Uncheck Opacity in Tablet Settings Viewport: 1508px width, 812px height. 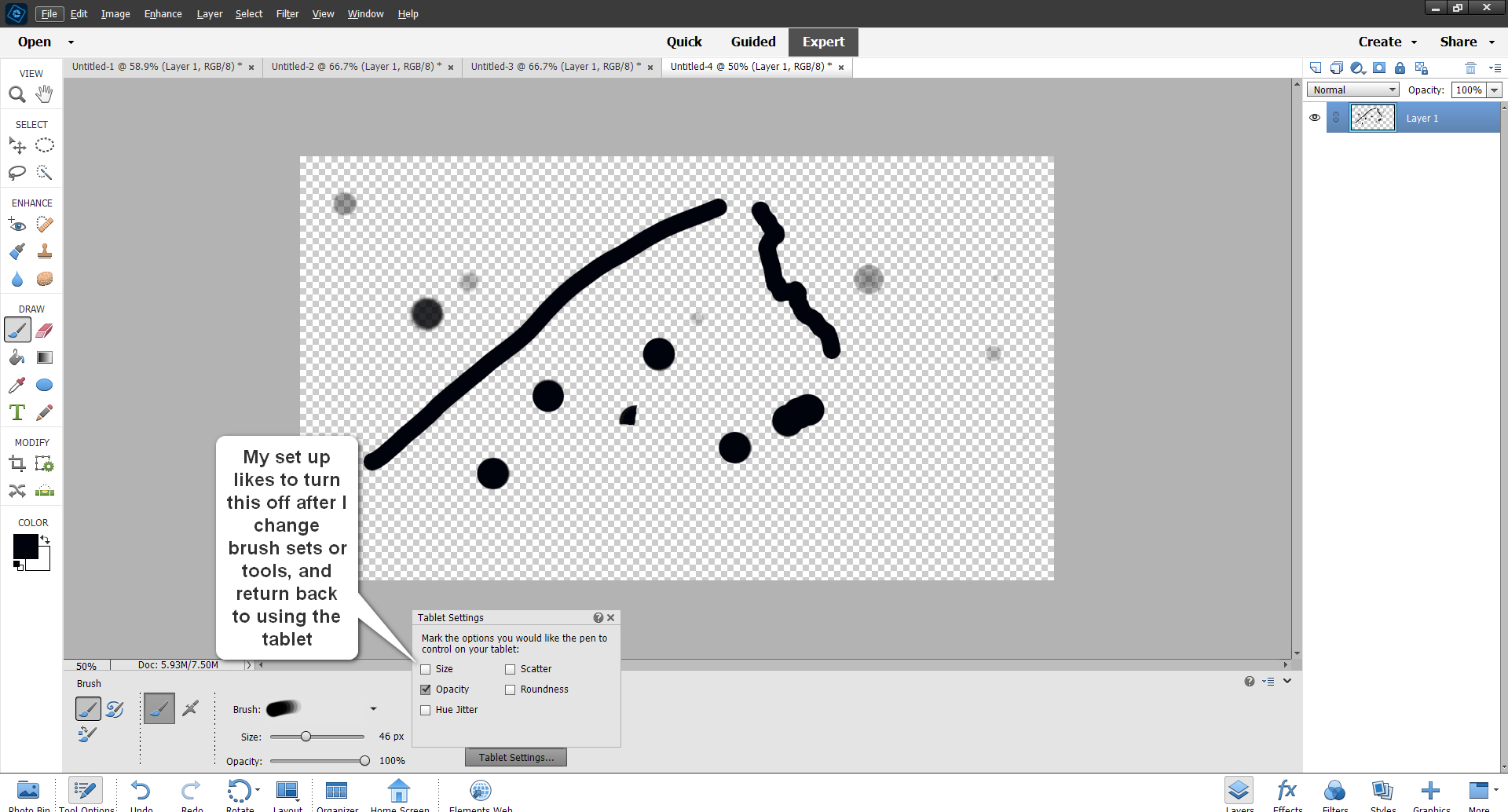tap(426, 689)
